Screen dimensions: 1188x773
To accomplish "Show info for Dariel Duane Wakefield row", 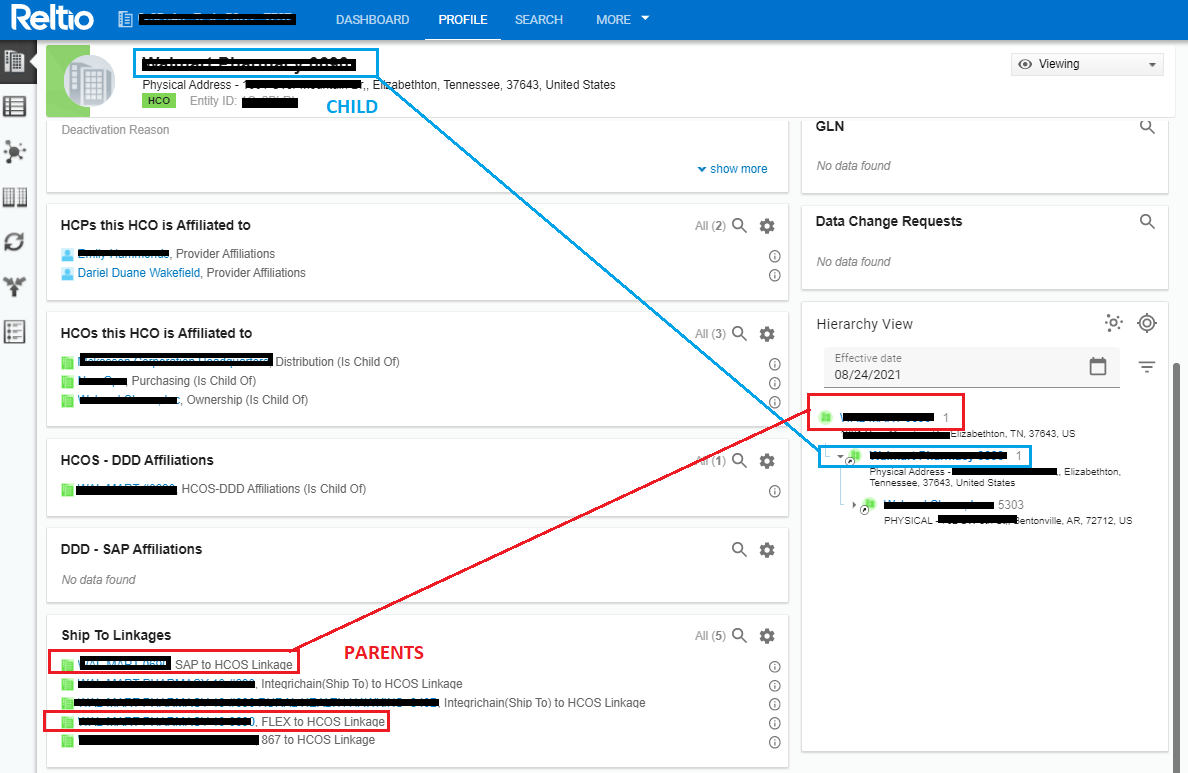I will (x=774, y=275).
